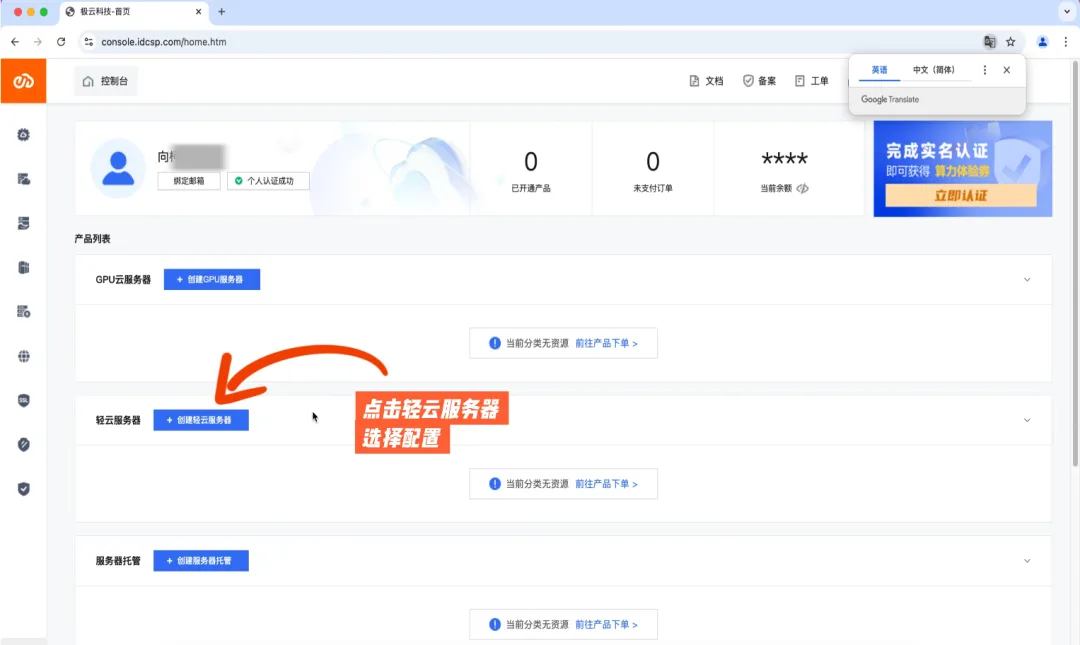This screenshot has width=1080, height=645.
Task: Collapse the 服务器托管 section chevron
Action: [1027, 561]
